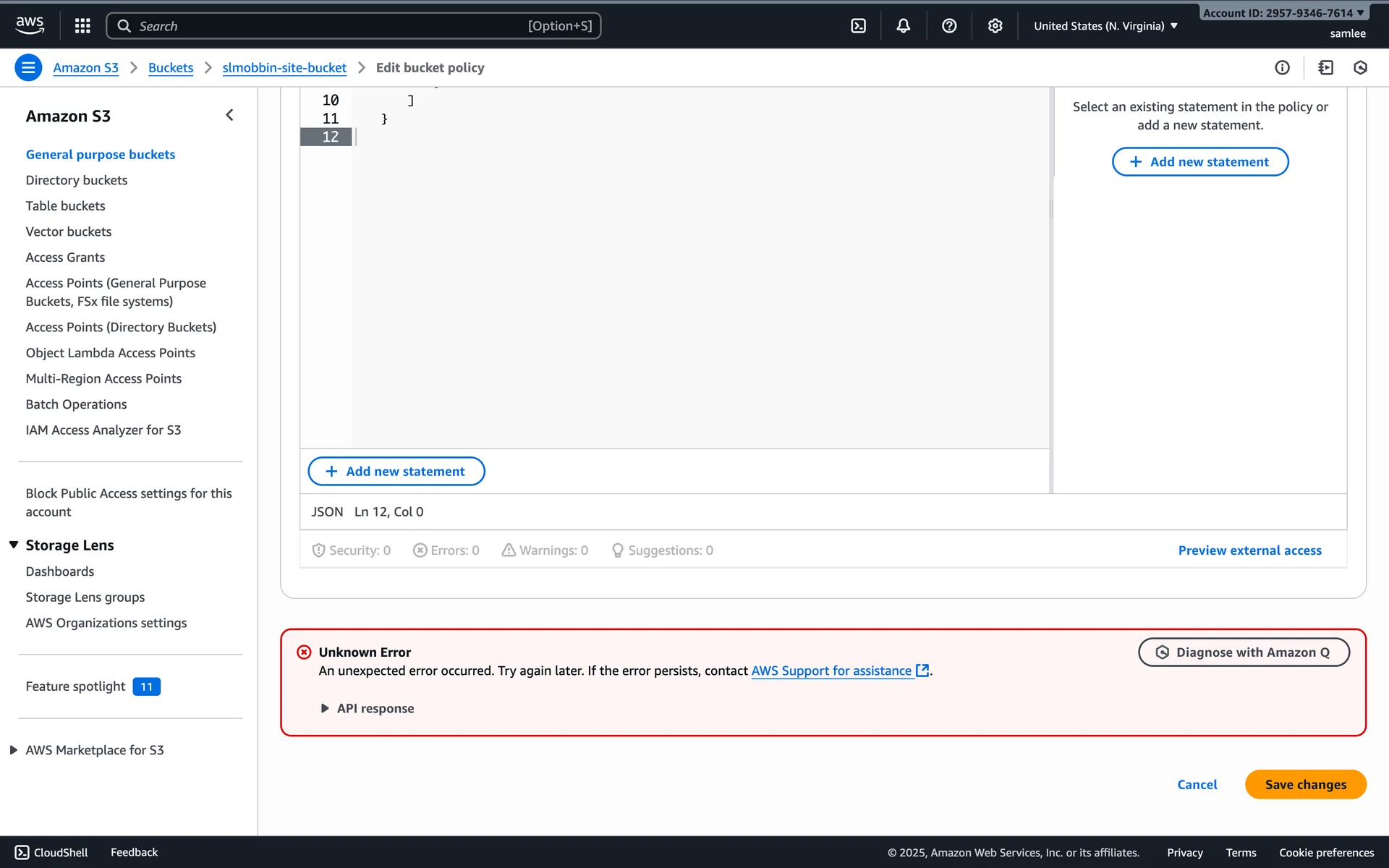
Task: Click the AWS logo home icon
Action: (30, 25)
